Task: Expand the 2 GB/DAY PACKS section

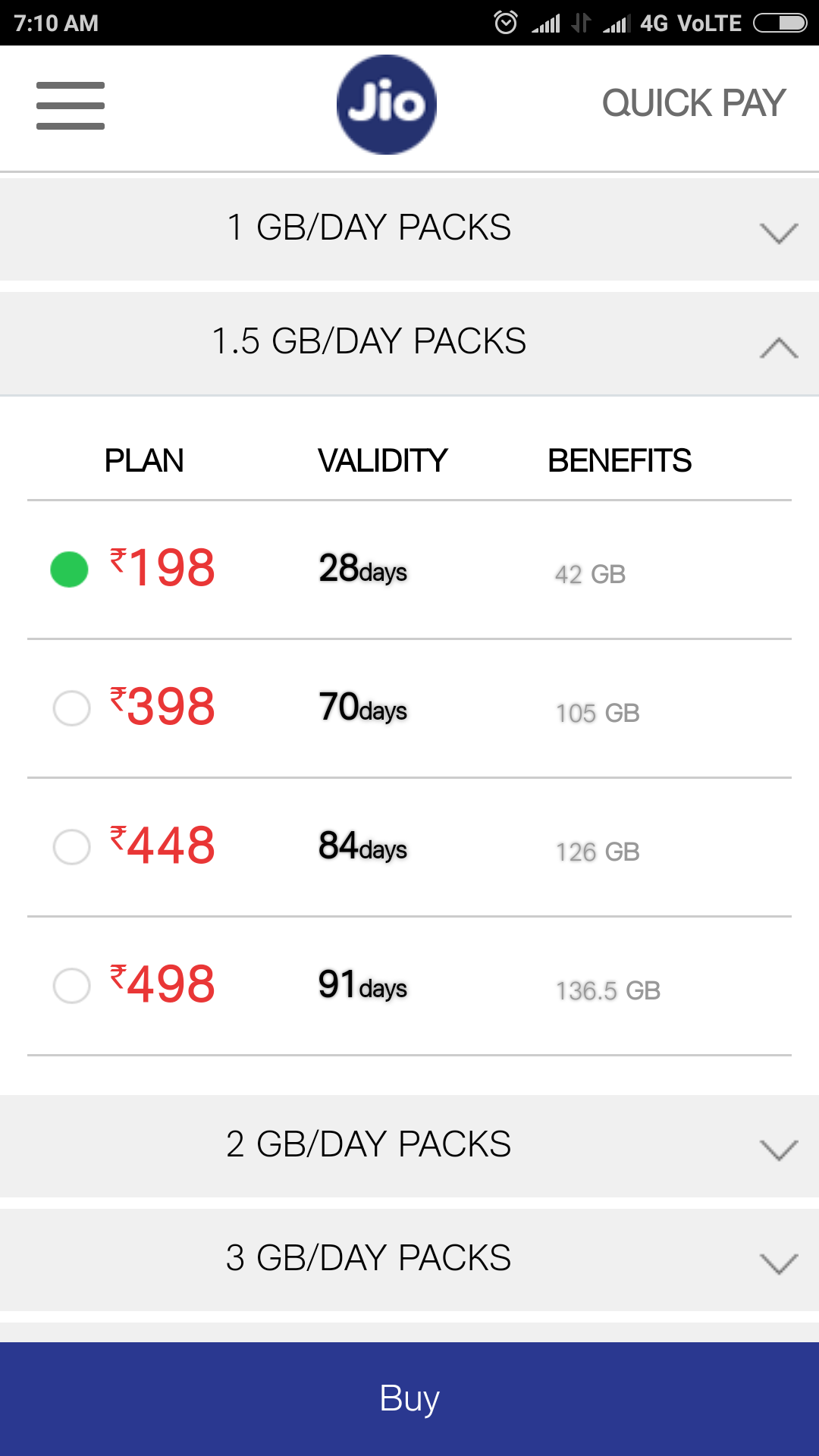Action: [x=409, y=1145]
